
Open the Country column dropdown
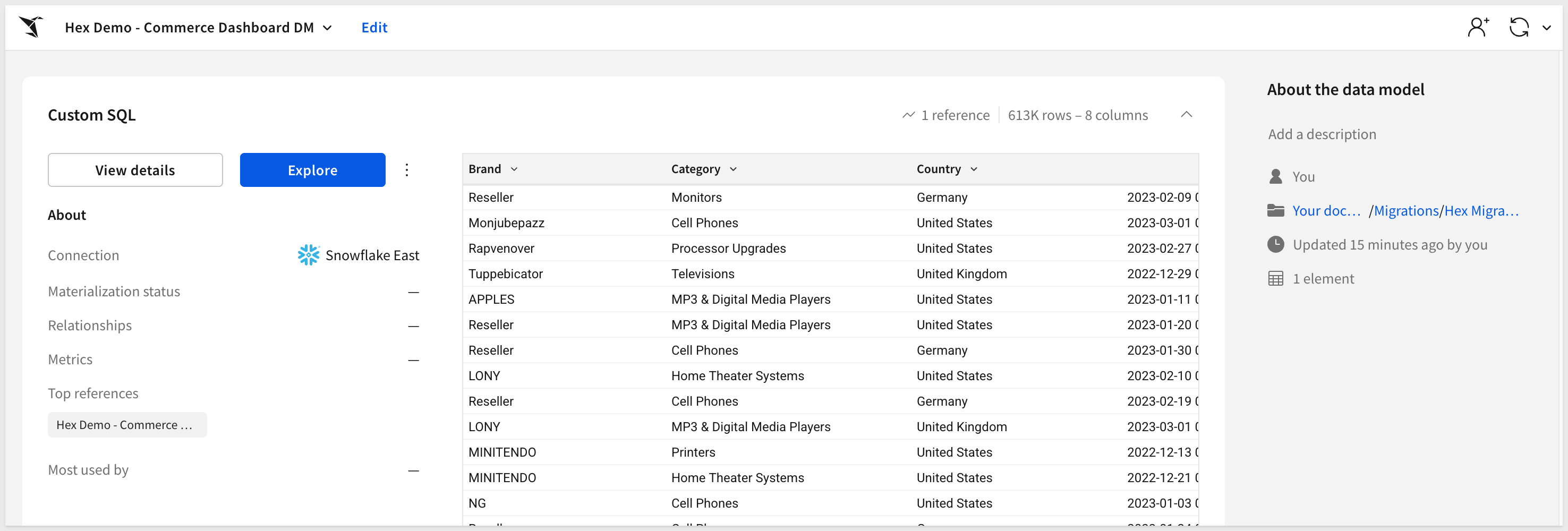[x=974, y=169]
